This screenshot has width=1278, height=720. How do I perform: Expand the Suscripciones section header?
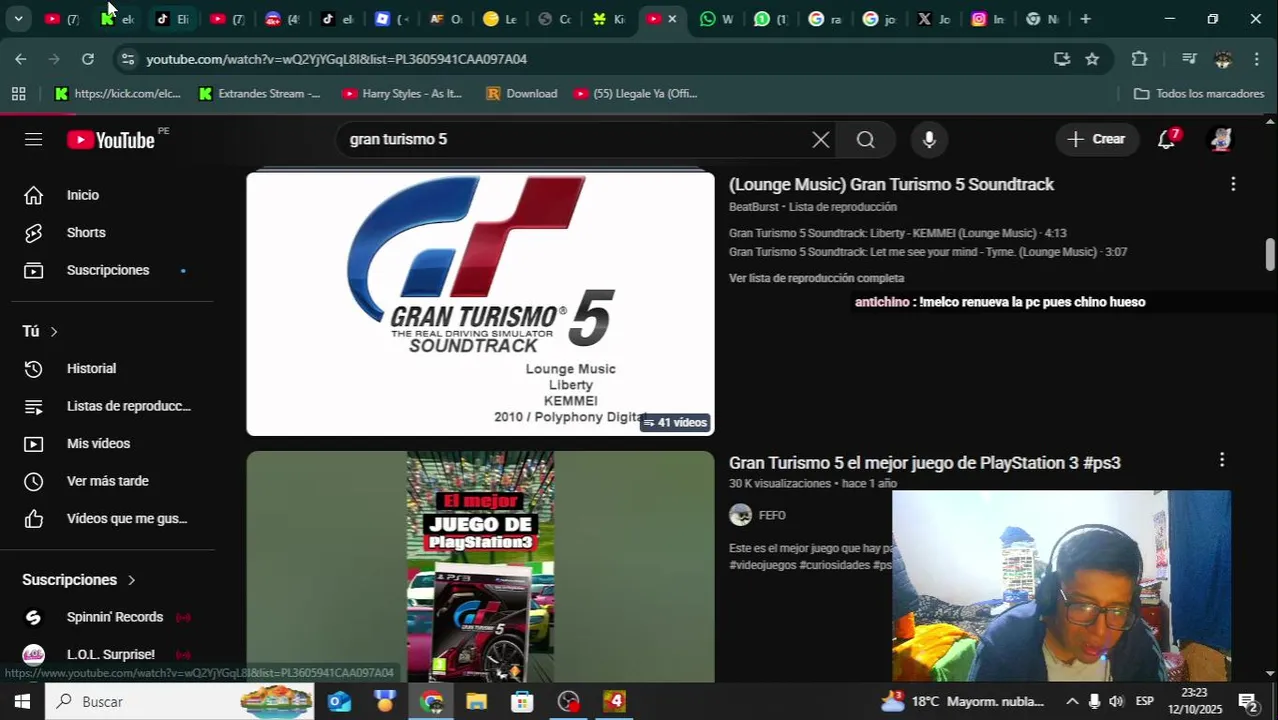(79, 580)
